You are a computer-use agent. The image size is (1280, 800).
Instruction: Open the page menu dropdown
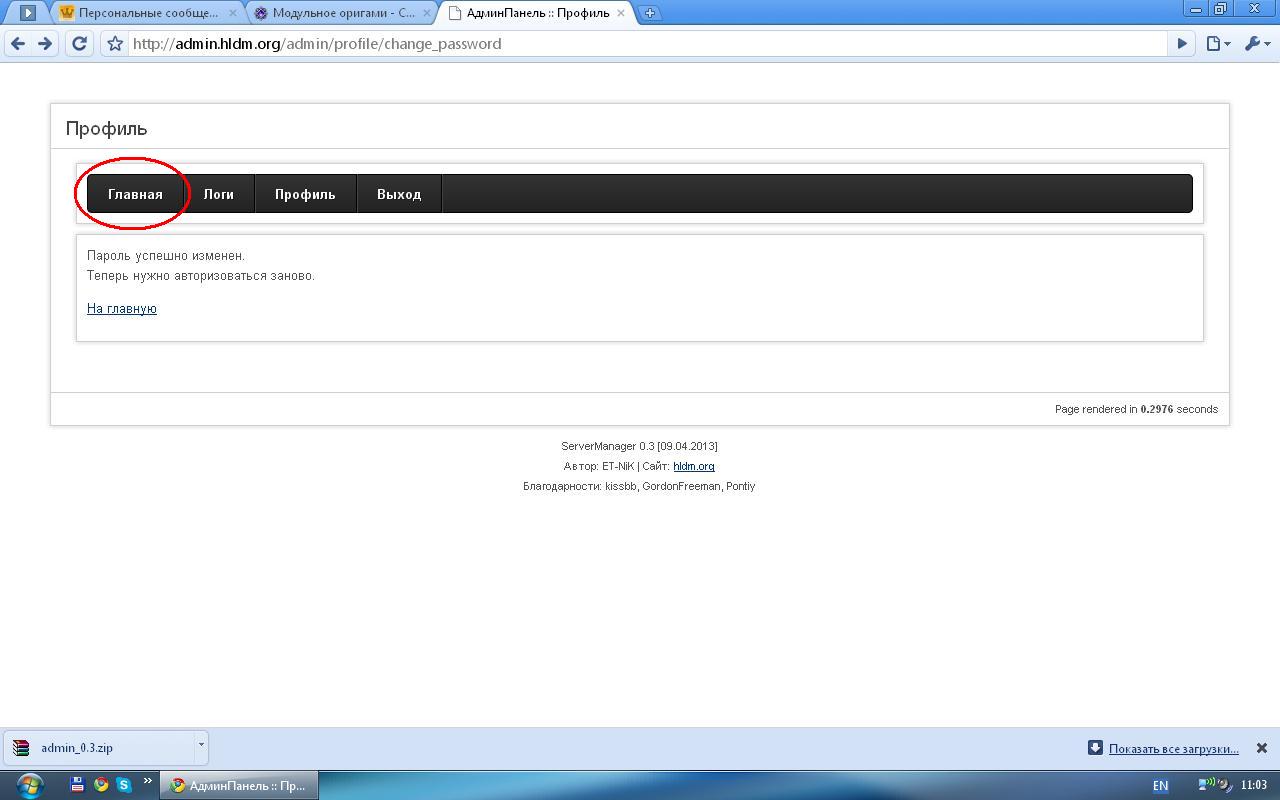(x=1217, y=44)
